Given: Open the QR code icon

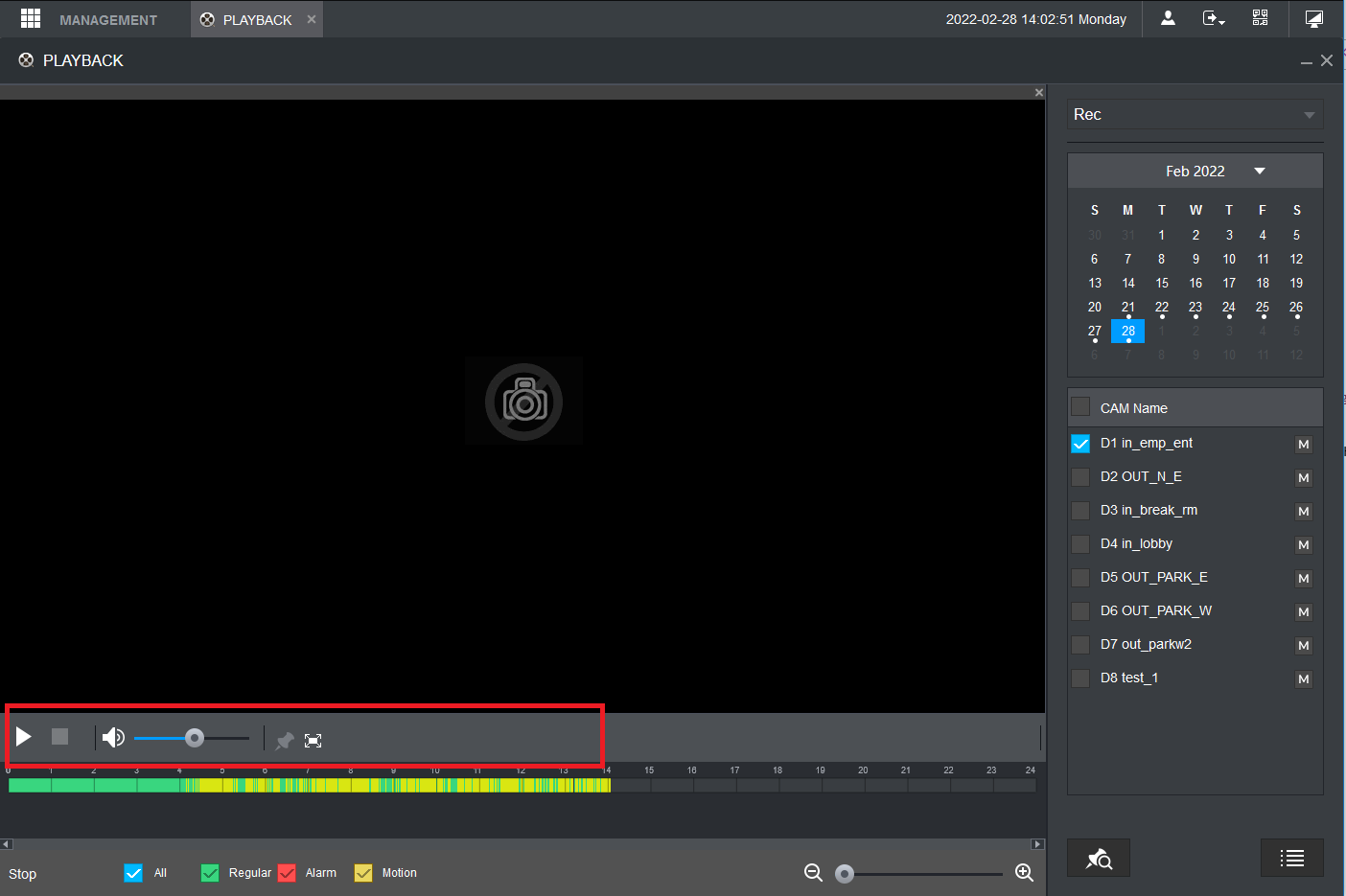Looking at the screenshot, I should coord(1260,18).
